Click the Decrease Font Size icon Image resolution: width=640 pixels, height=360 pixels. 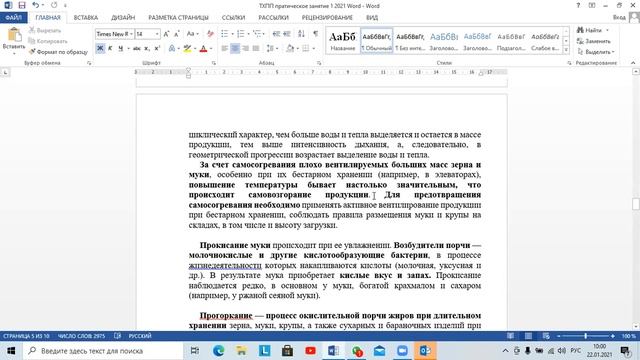click(x=177, y=34)
